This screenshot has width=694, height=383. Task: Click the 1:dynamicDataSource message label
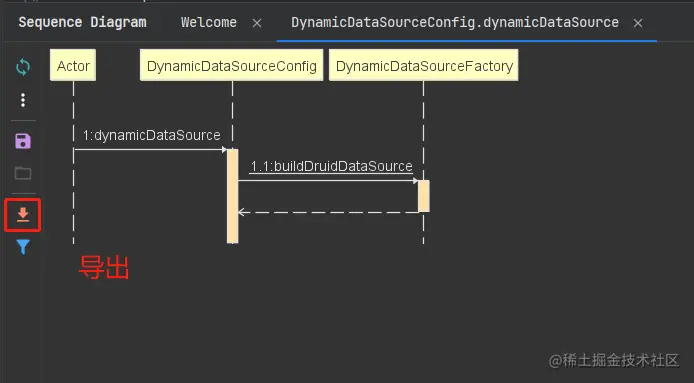[x=151, y=135]
